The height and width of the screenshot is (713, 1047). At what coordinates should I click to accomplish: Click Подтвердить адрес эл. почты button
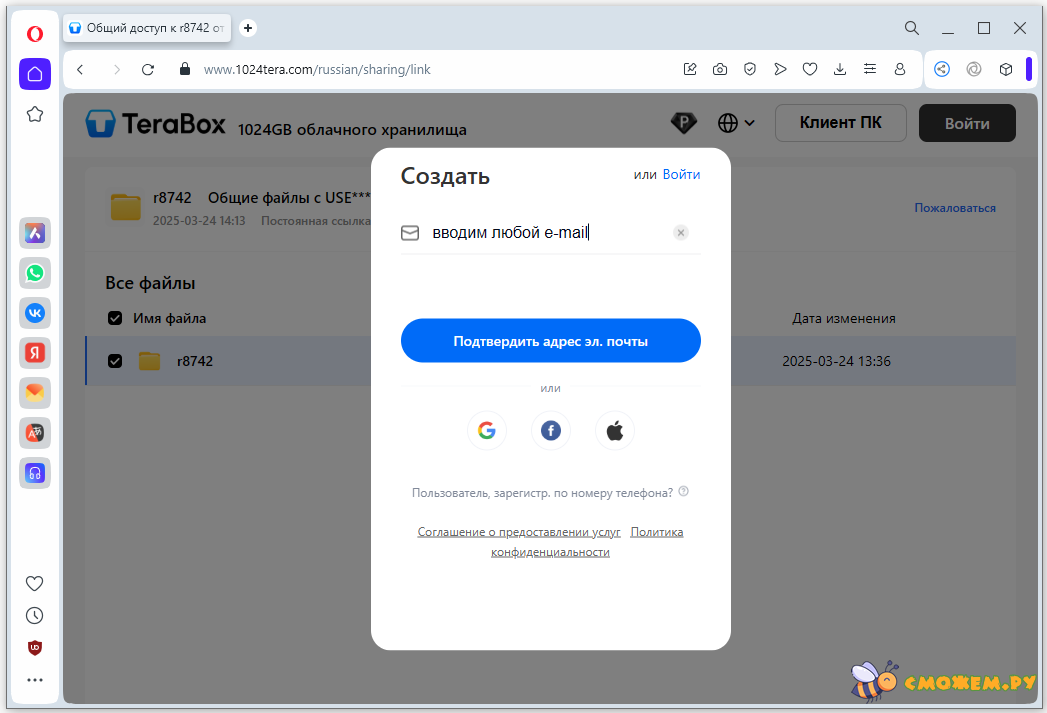pos(551,340)
